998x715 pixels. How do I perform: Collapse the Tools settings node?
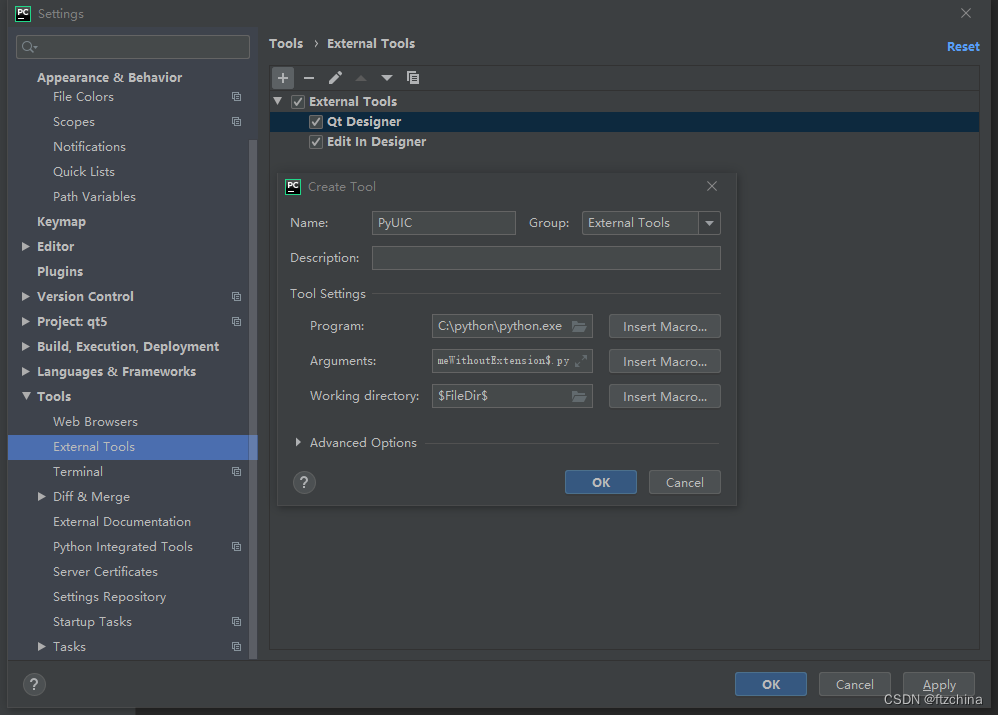point(26,396)
